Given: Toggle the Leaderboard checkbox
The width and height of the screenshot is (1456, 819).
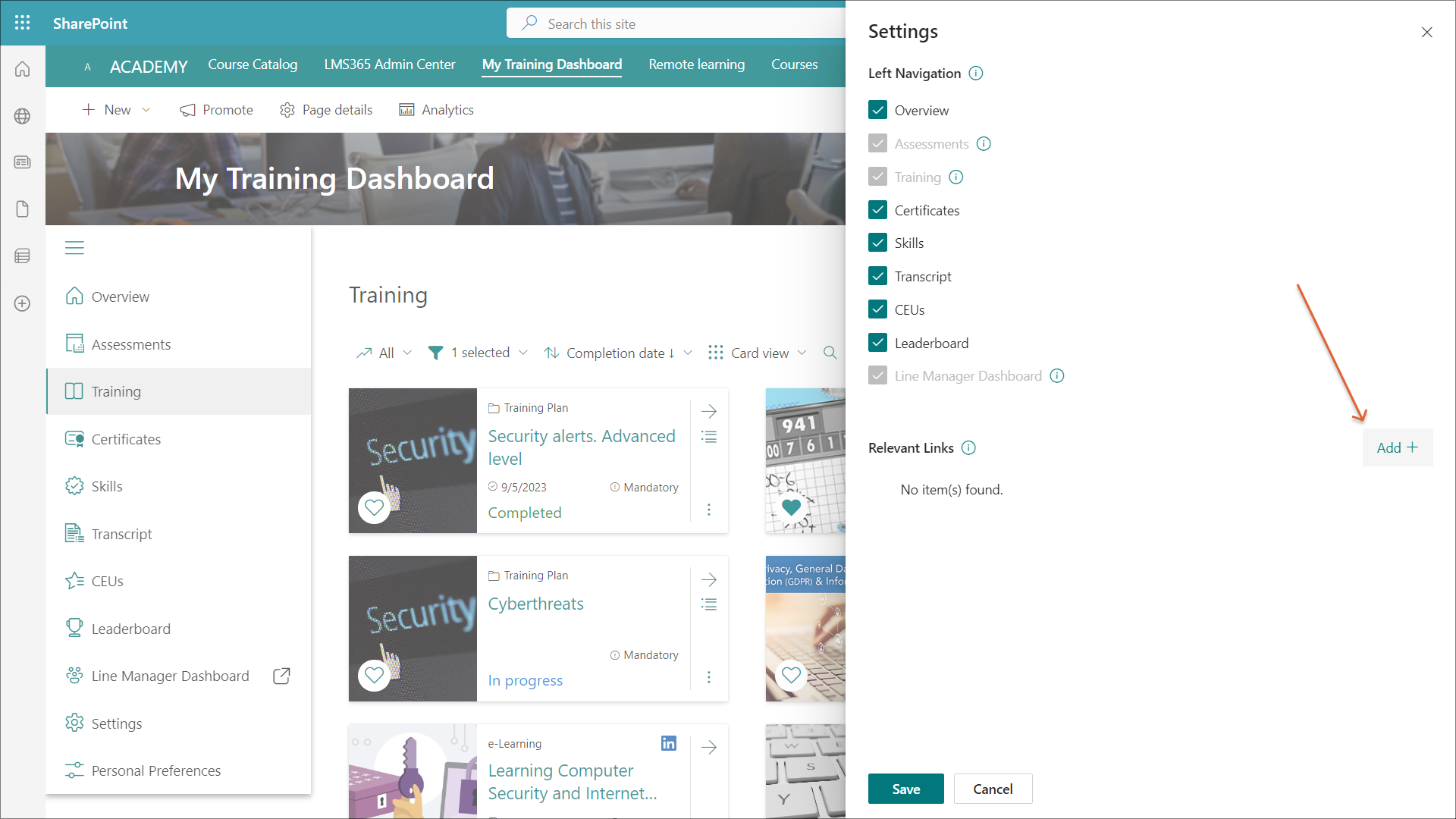Looking at the screenshot, I should (x=877, y=343).
